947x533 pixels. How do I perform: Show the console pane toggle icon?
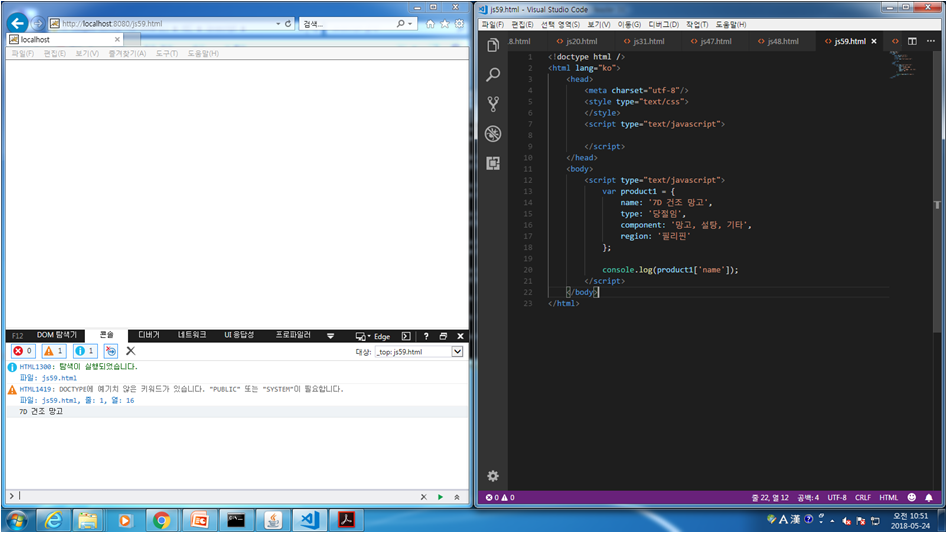coord(406,336)
